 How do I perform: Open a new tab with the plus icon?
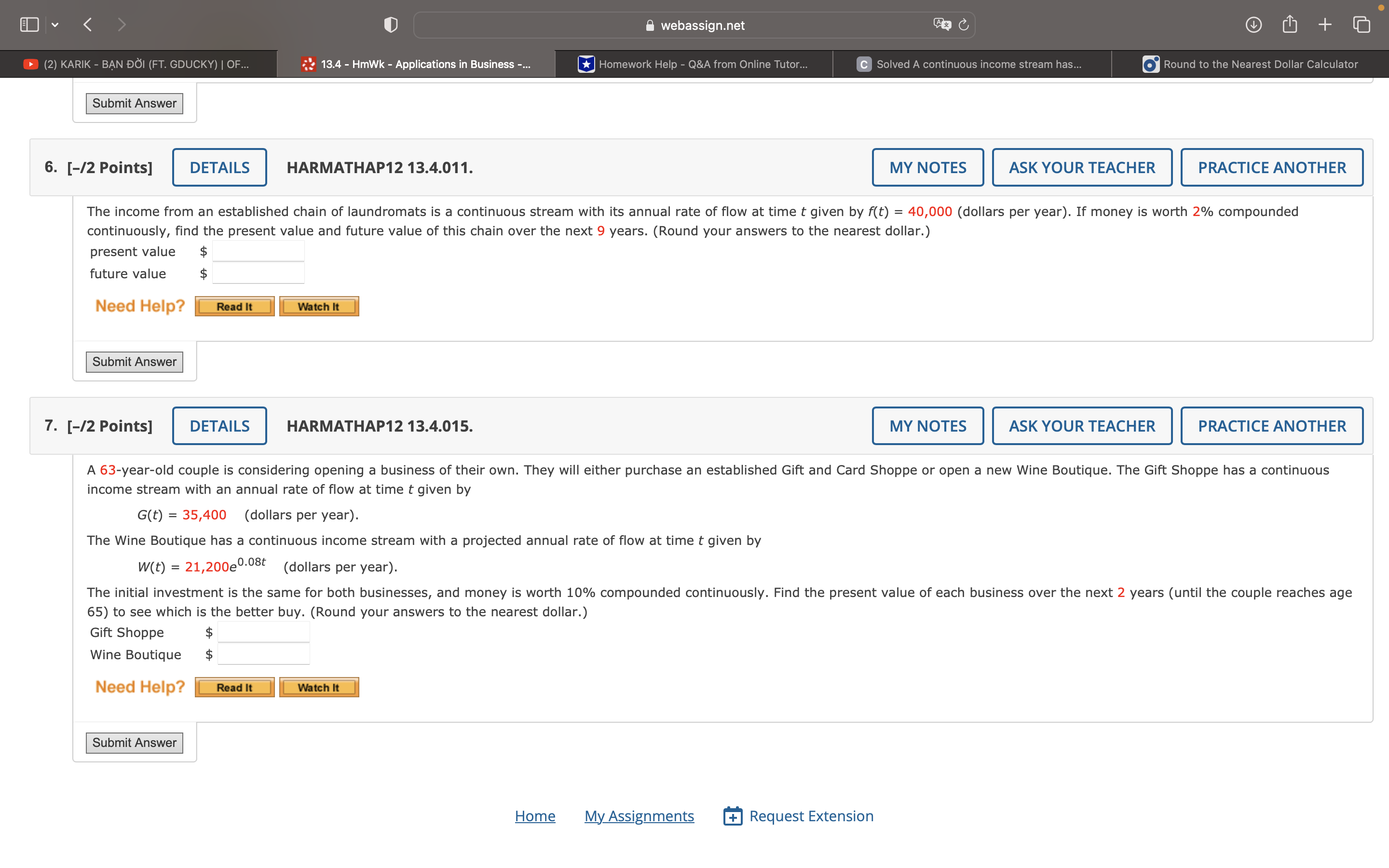(x=1324, y=24)
